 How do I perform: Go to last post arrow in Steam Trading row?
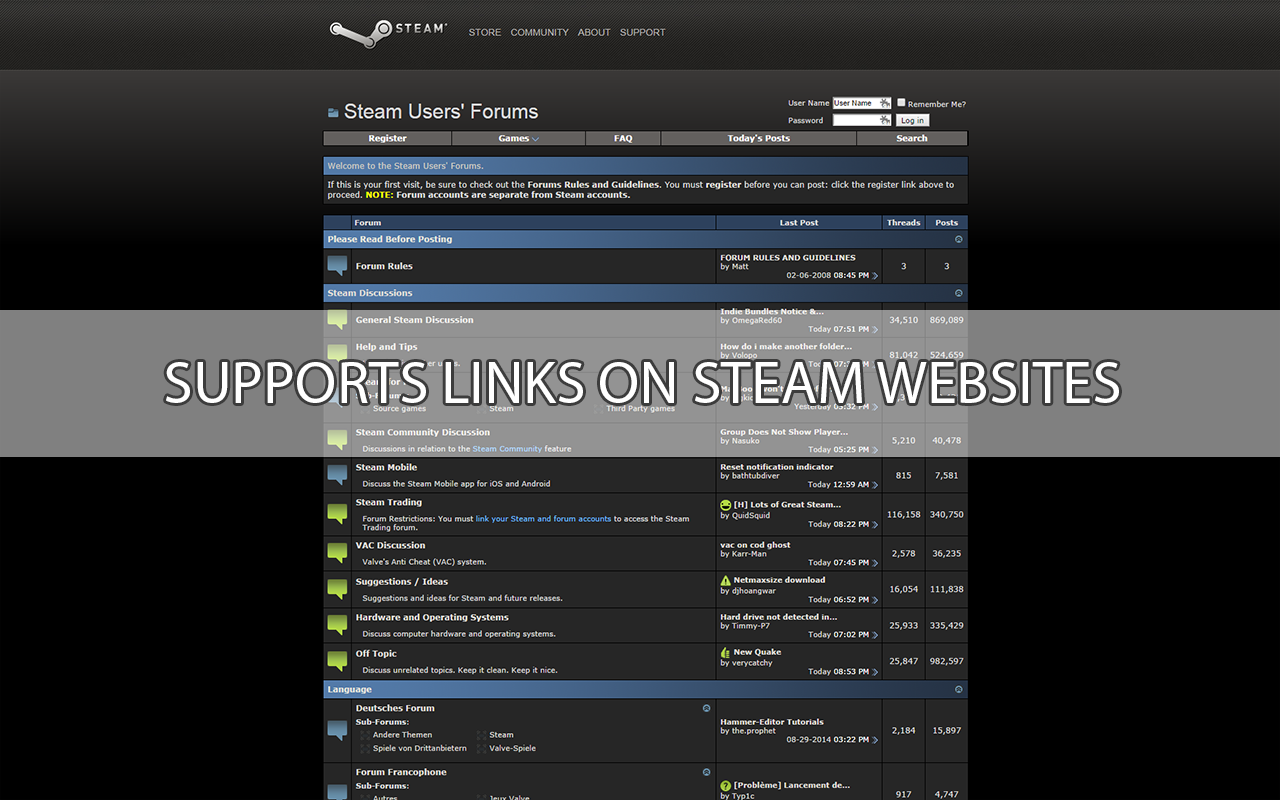[x=875, y=524]
